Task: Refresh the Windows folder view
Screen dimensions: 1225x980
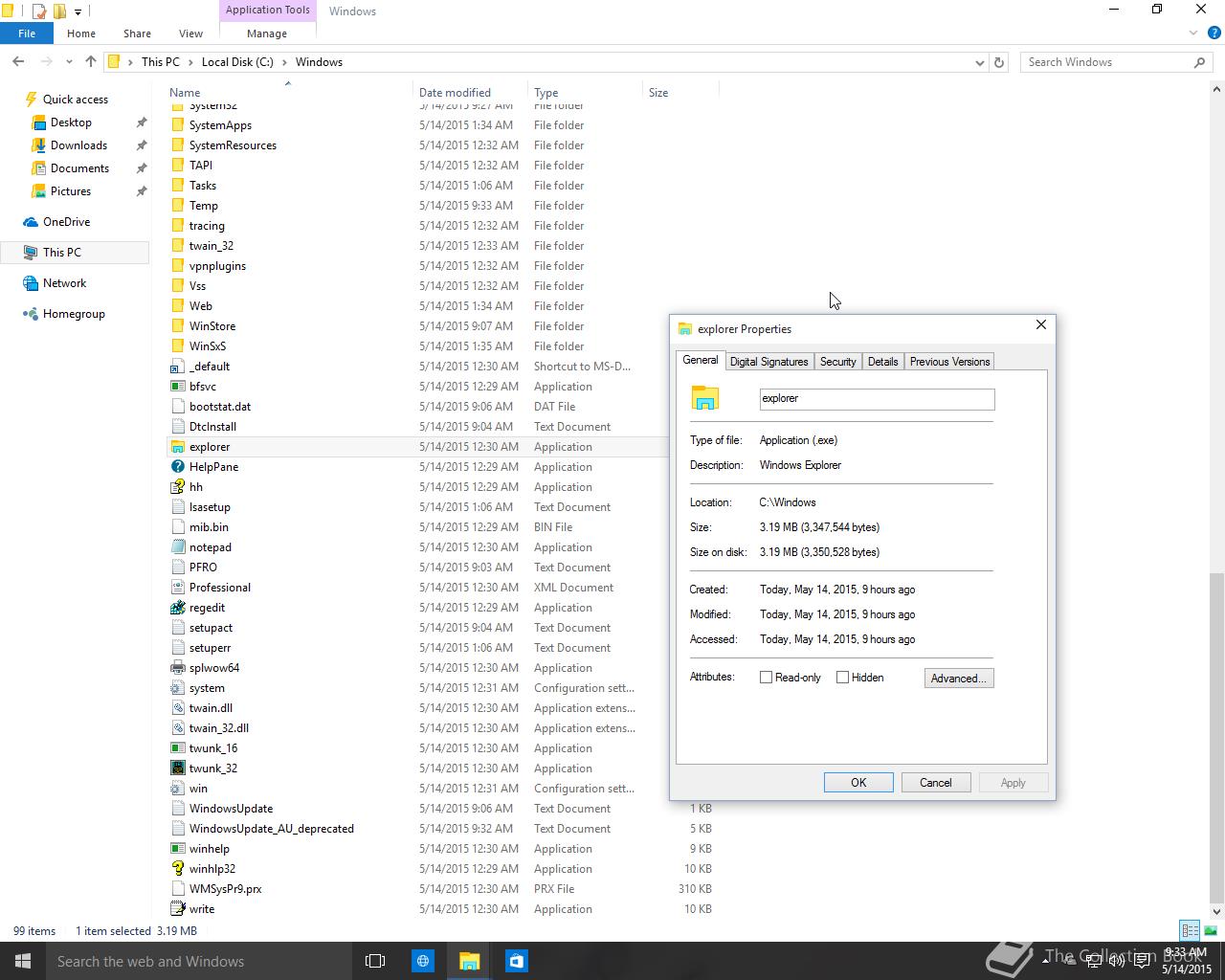Action: 999,62
